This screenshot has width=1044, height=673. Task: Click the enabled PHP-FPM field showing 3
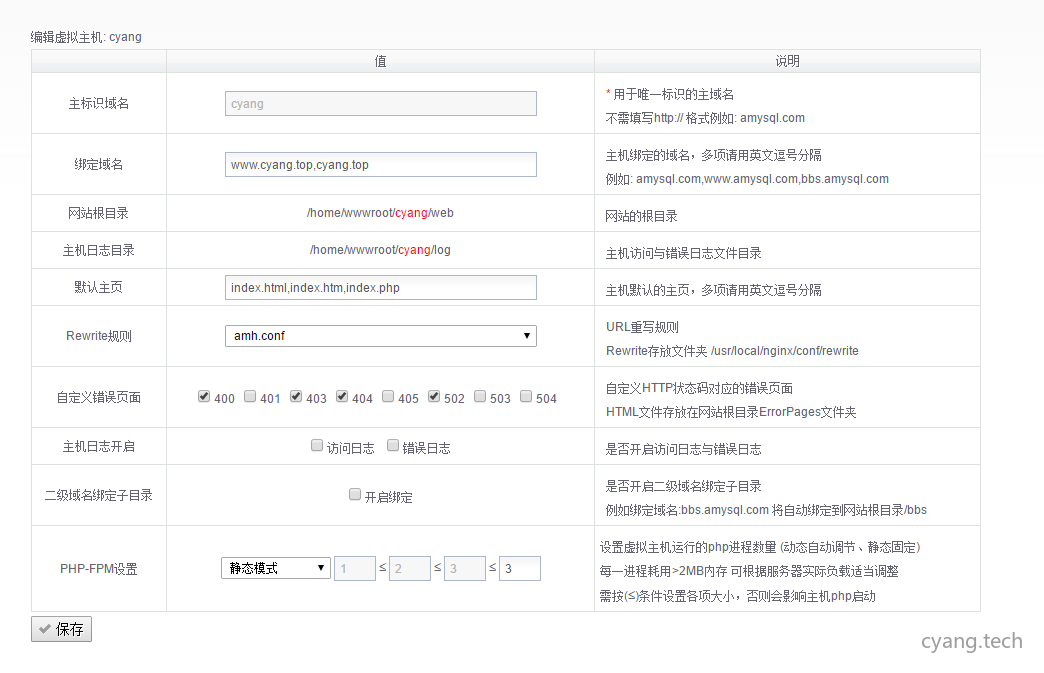pyautogui.click(x=519, y=569)
